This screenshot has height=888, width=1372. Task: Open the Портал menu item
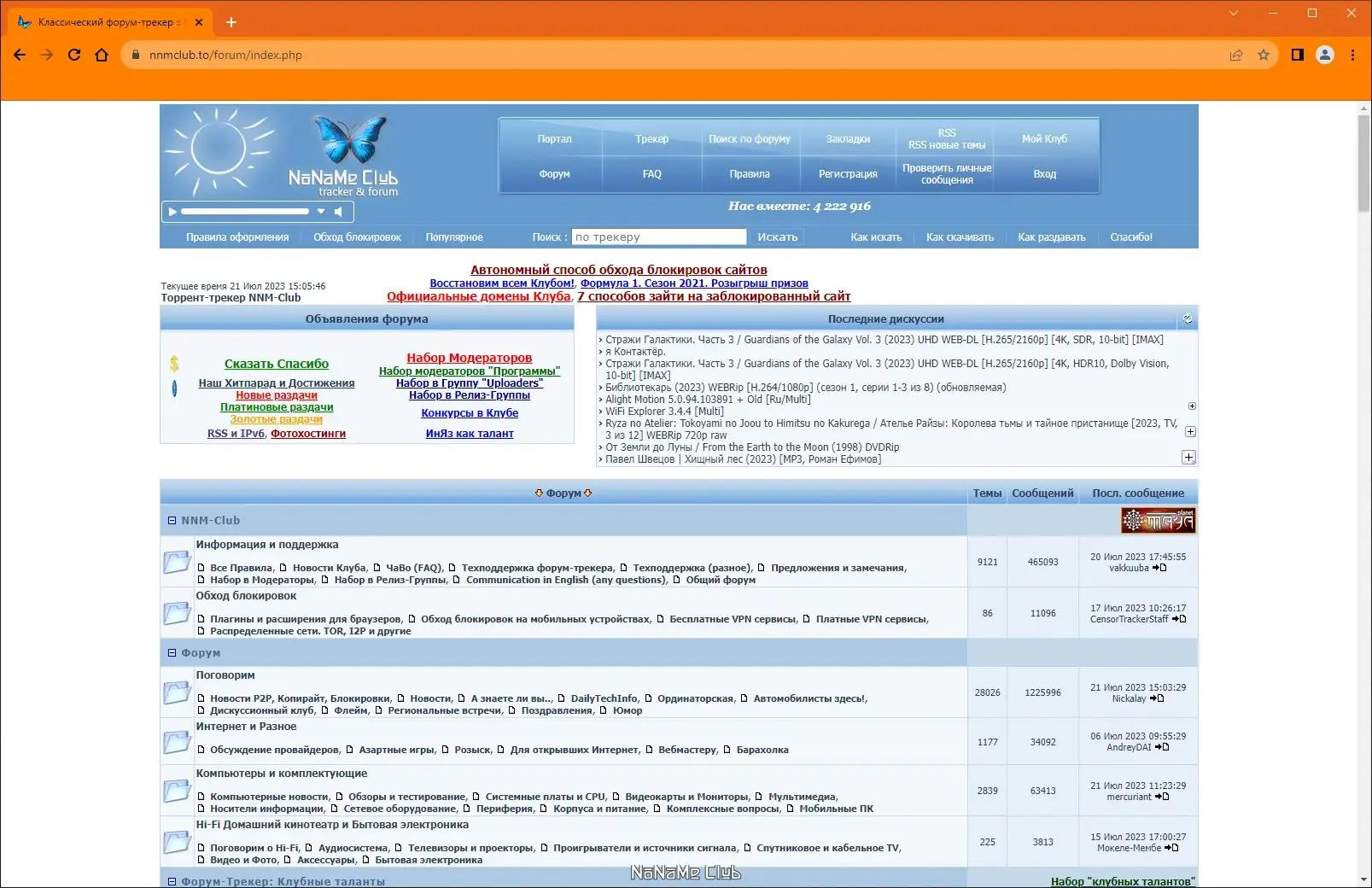coord(554,139)
